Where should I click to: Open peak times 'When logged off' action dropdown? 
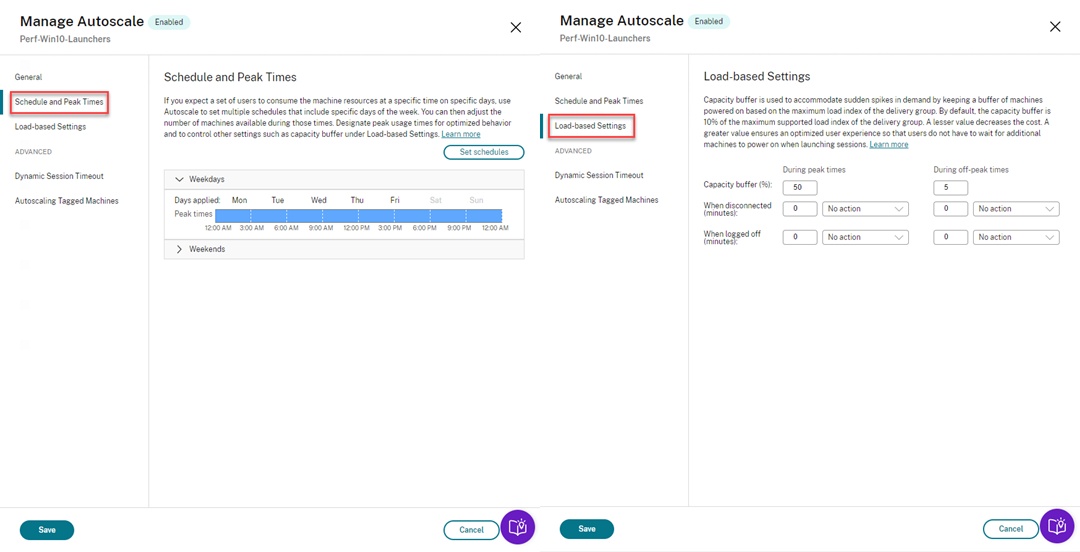[x=865, y=237]
